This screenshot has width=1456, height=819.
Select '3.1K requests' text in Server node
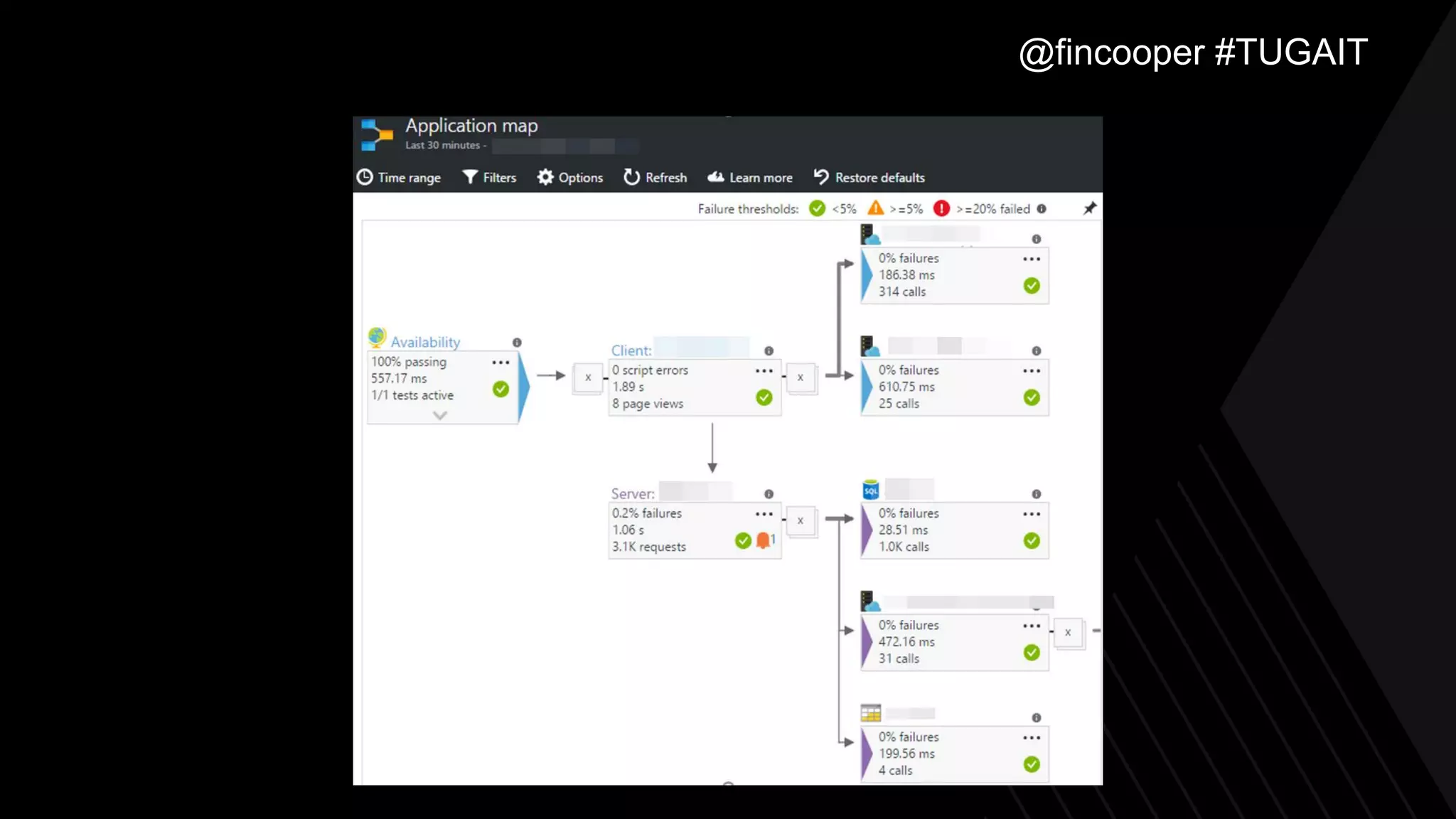click(649, 547)
